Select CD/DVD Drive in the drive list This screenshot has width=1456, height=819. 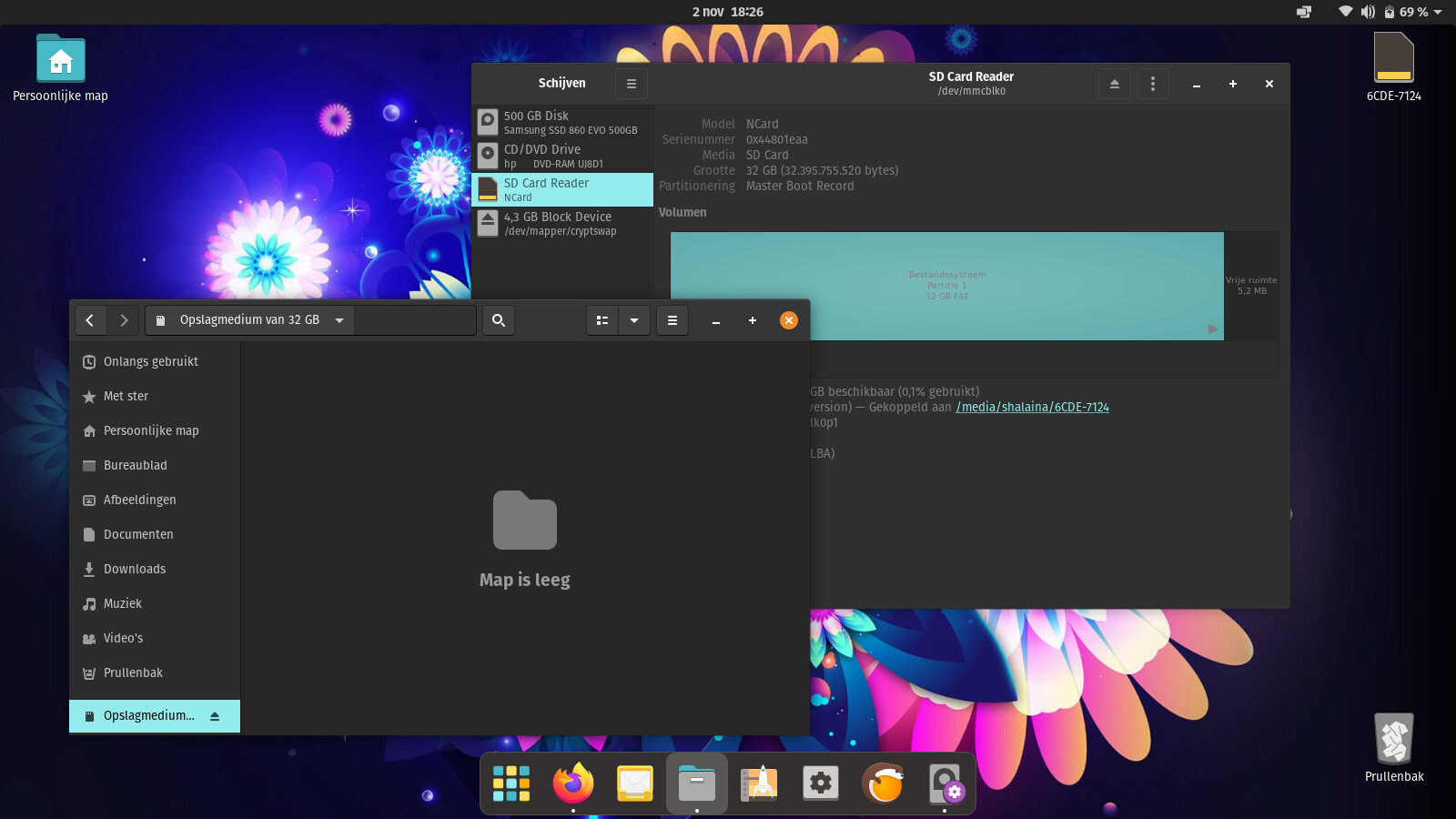[x=562, y=157]
